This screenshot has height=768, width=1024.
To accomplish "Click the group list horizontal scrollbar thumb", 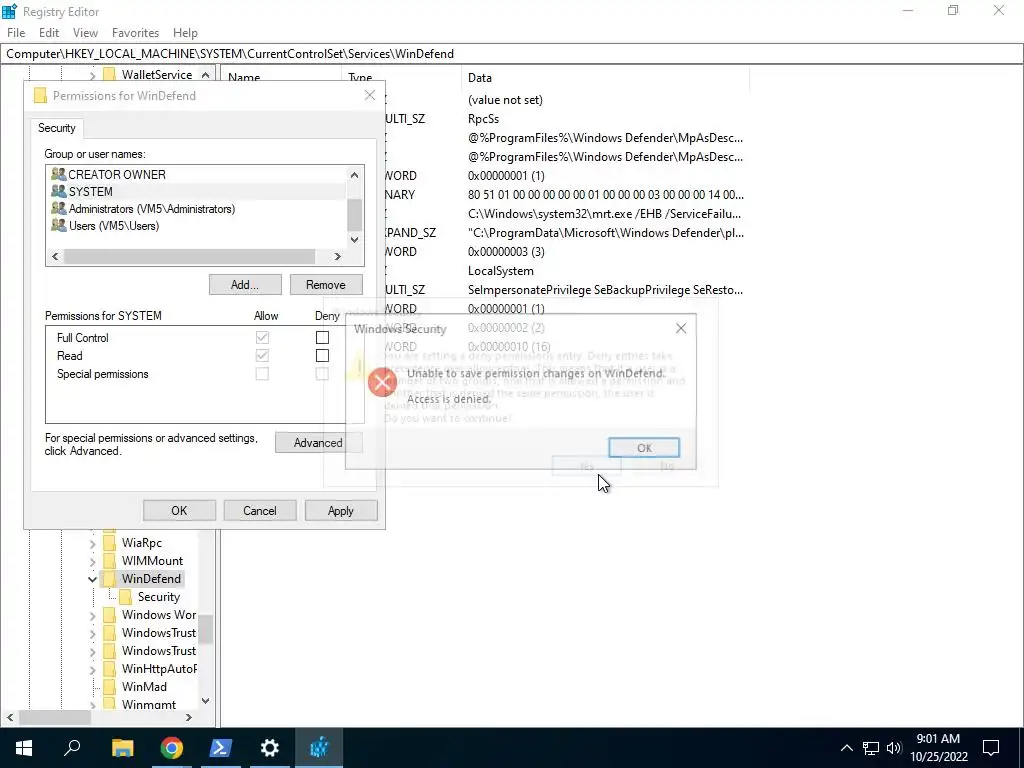I will pyautogui.click(x=189, y=257).
